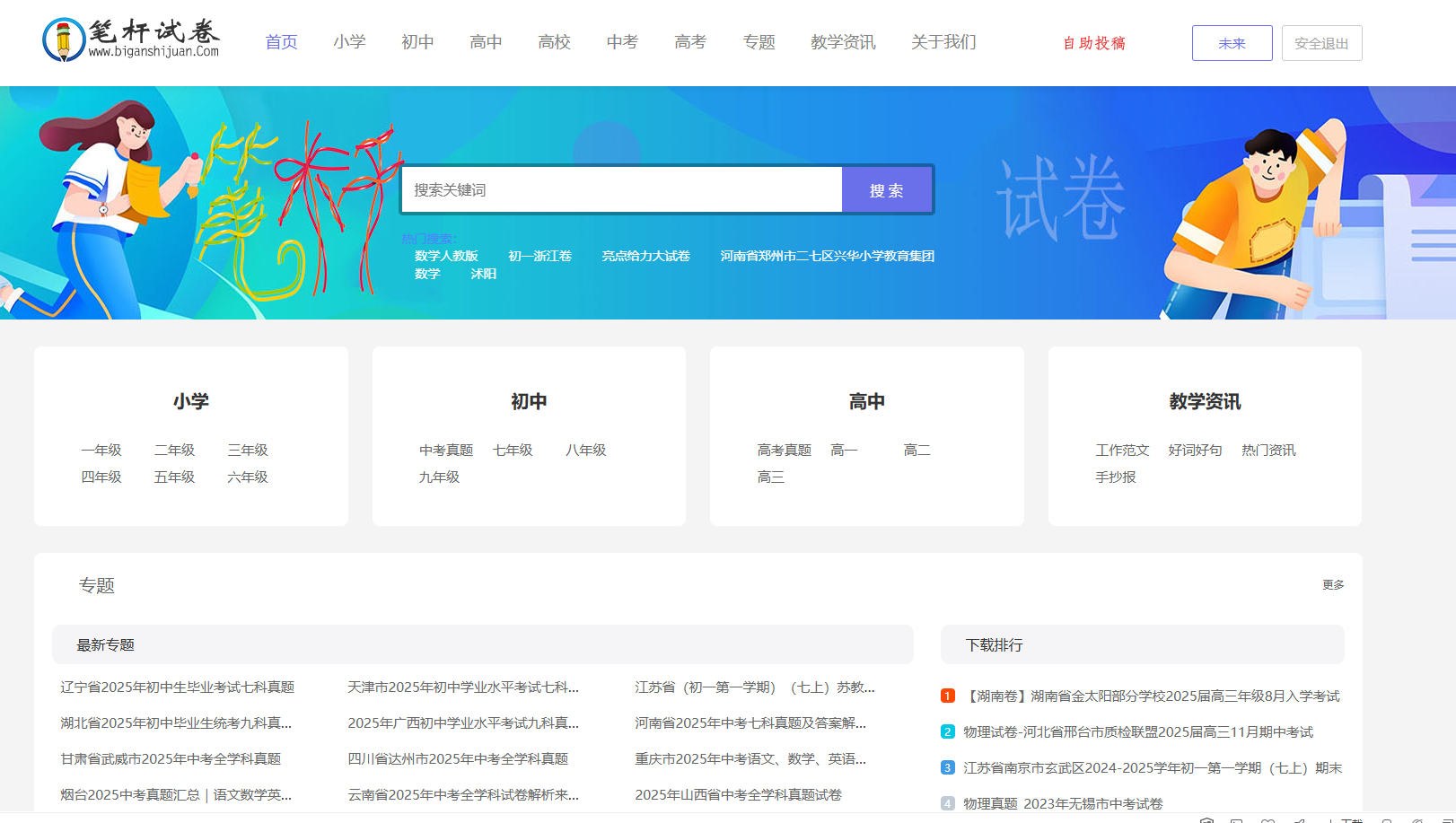Select hot search 河南省郑州市二七区兴华小学教育集团
Viewport: 1456px width, 823px height.
coord(827,256)
